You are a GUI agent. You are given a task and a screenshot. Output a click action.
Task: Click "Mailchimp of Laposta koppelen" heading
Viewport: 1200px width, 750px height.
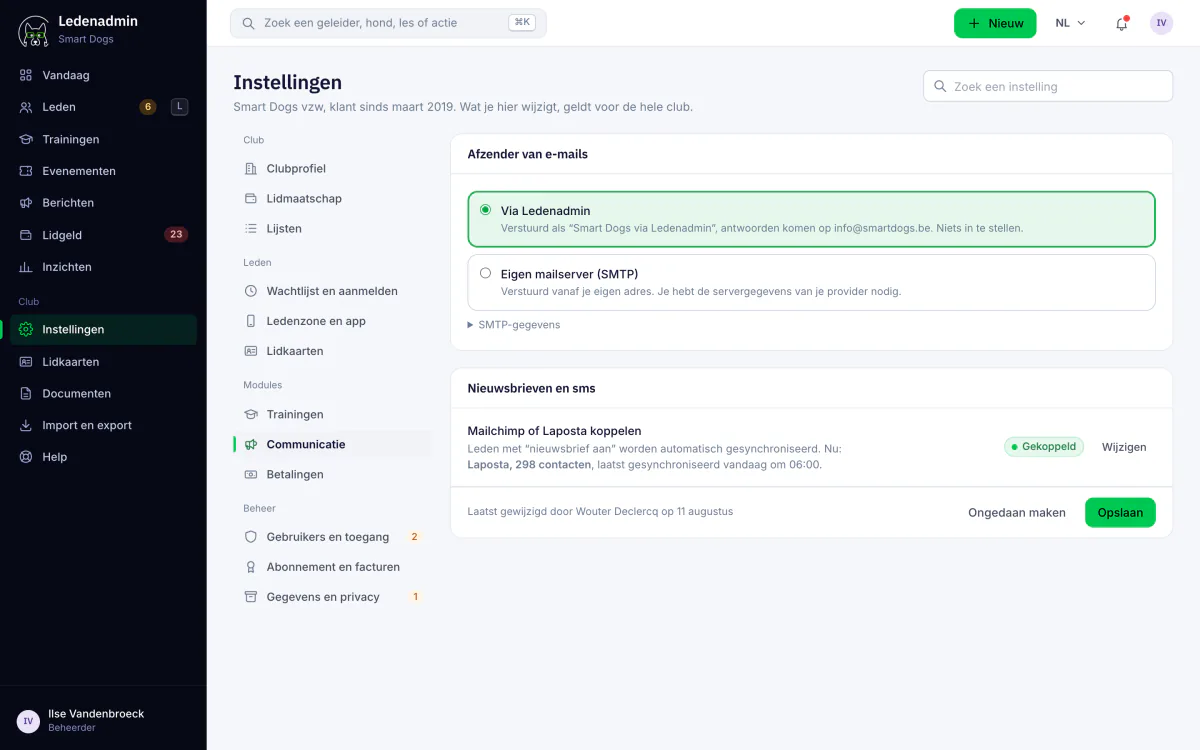(x=554, y=431)
